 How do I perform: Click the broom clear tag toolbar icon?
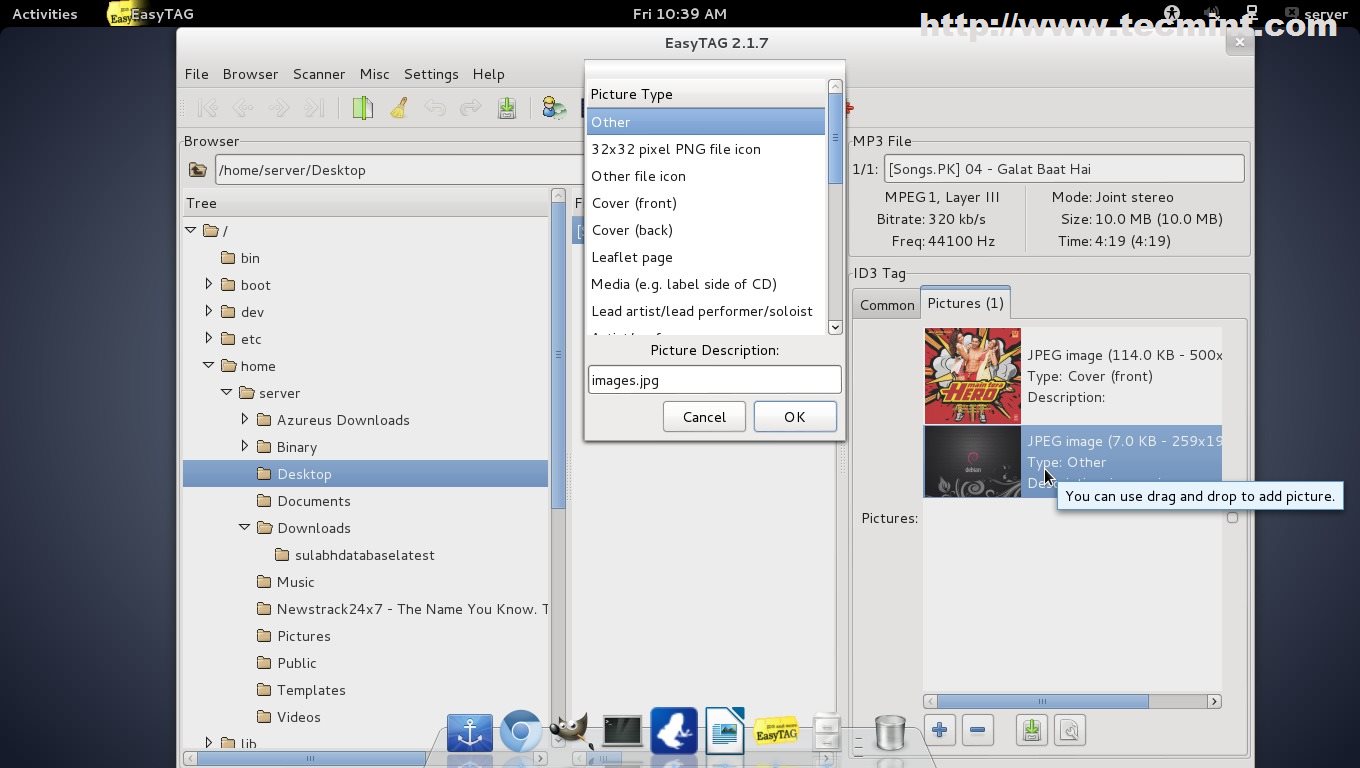click(399, 108)
